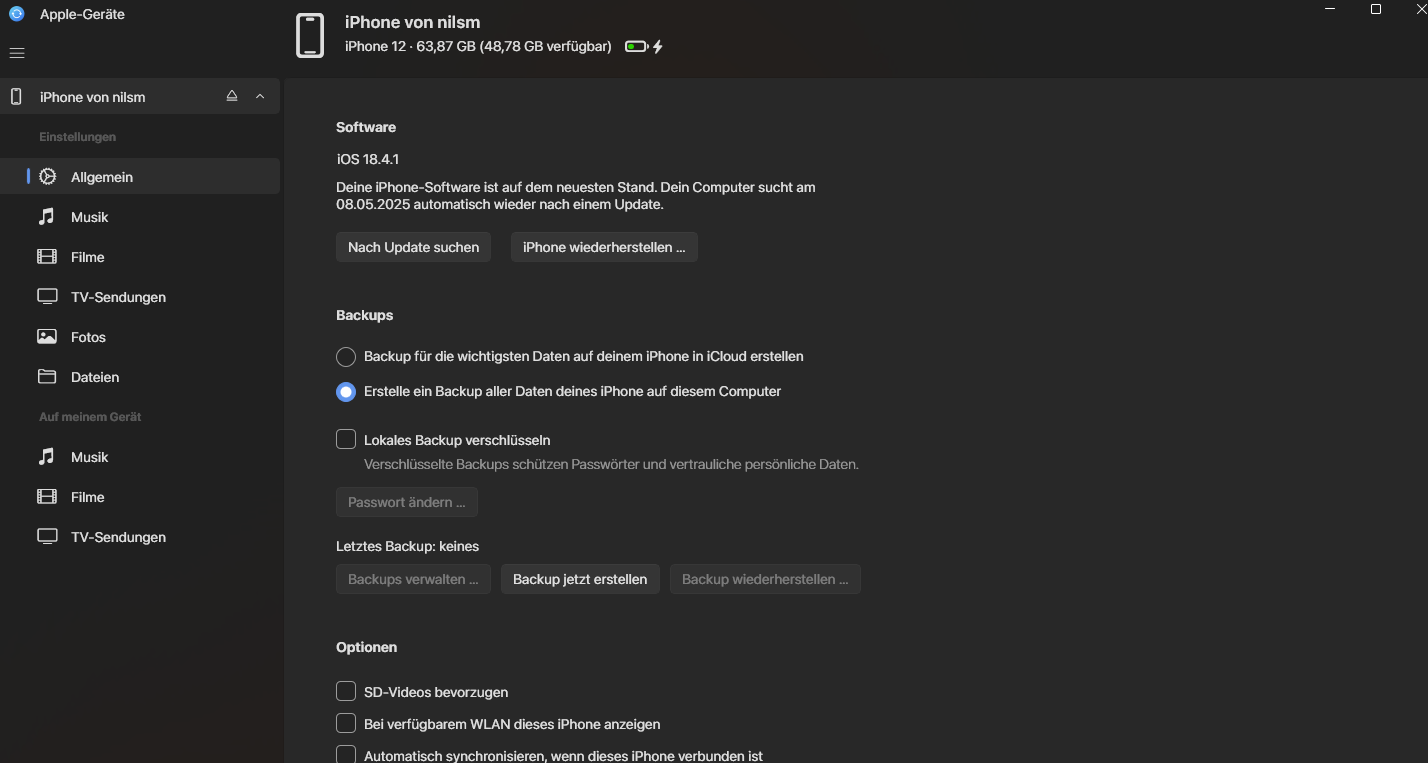The width and height of the screenshot is (1428, 763).
Task: Click Backup jetzt erstellen button
Action: point(580,579)
